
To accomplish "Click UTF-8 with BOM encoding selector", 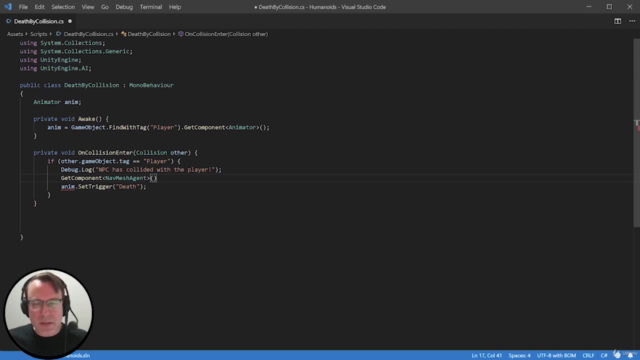I will pos(556,356).
